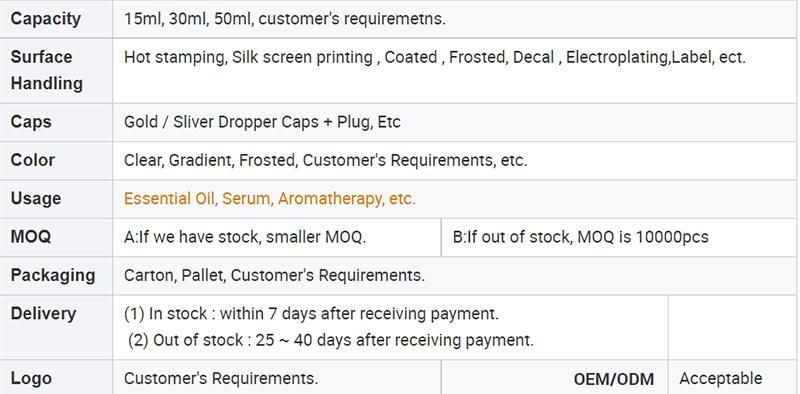Image resolution: width=800 pixels, height=394 pixels.
Task: Select Out of stock 25 ~ 40 days line
Action: click(331, 340)
